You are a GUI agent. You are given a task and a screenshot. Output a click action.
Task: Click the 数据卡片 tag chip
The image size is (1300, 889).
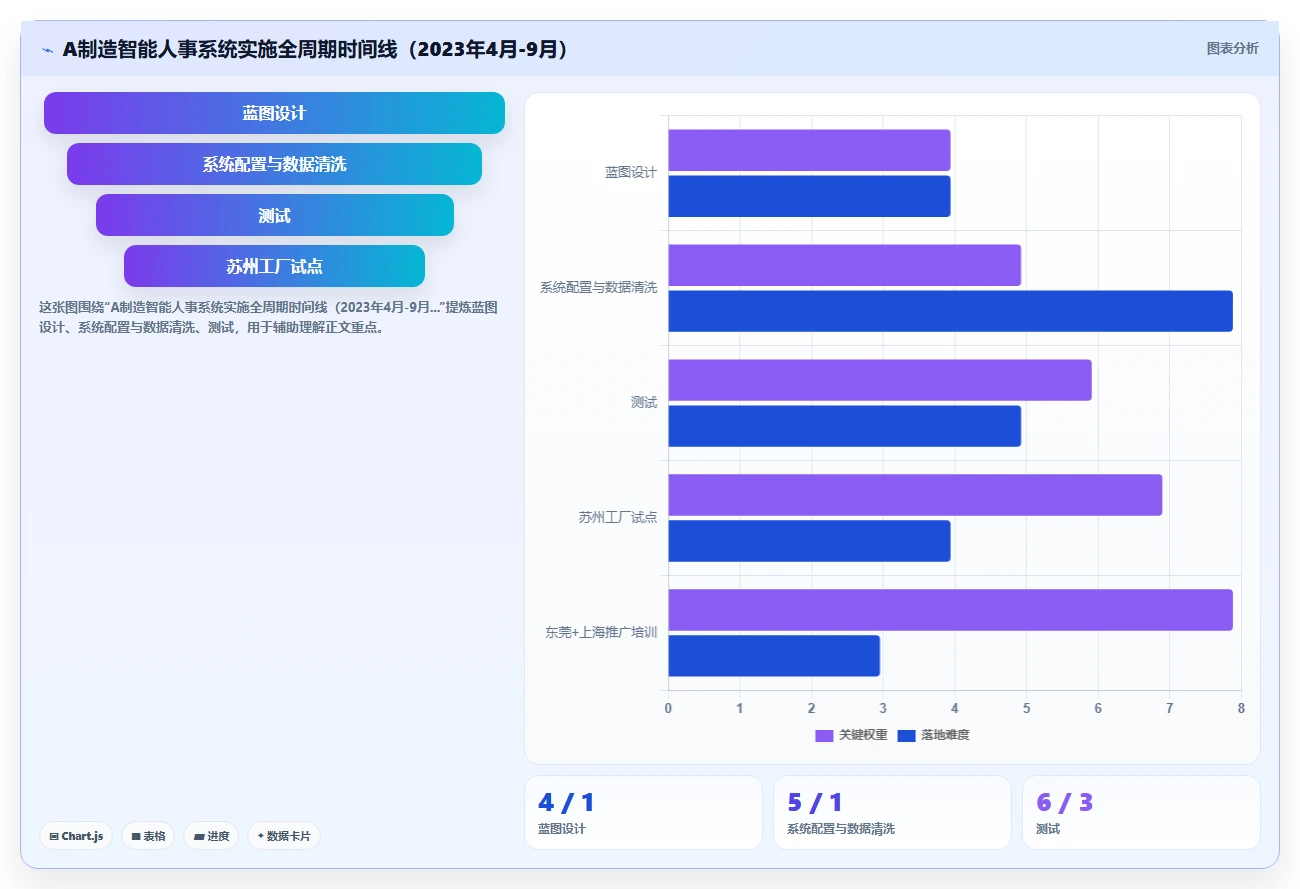click(284, 836)
